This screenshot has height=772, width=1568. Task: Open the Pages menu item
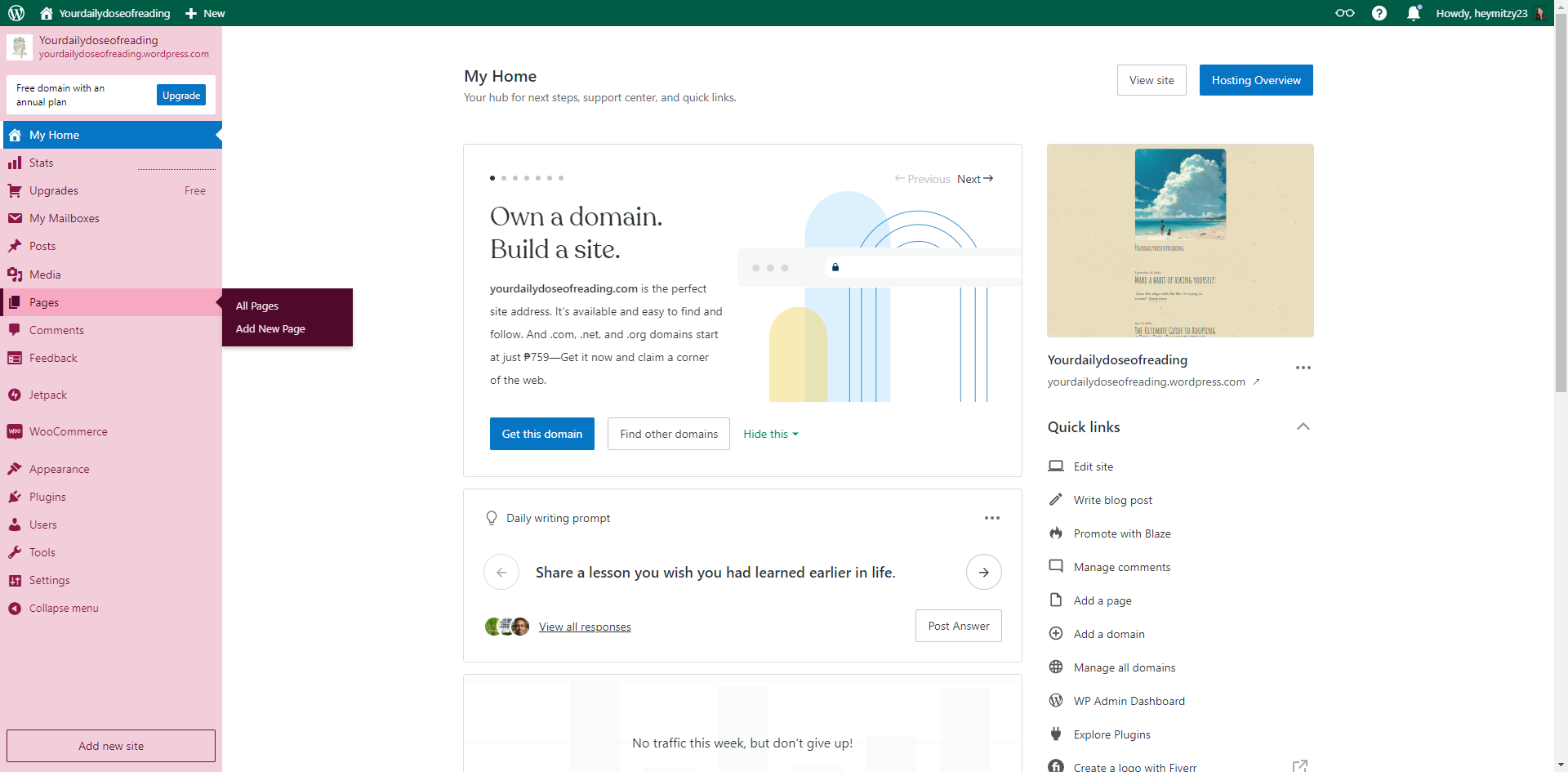click(111, 302)
